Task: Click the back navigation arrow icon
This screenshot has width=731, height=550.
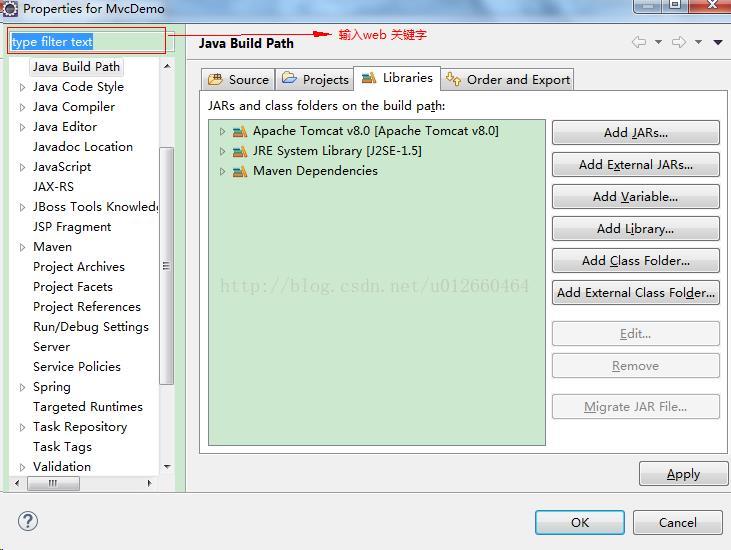Action: 639,42
